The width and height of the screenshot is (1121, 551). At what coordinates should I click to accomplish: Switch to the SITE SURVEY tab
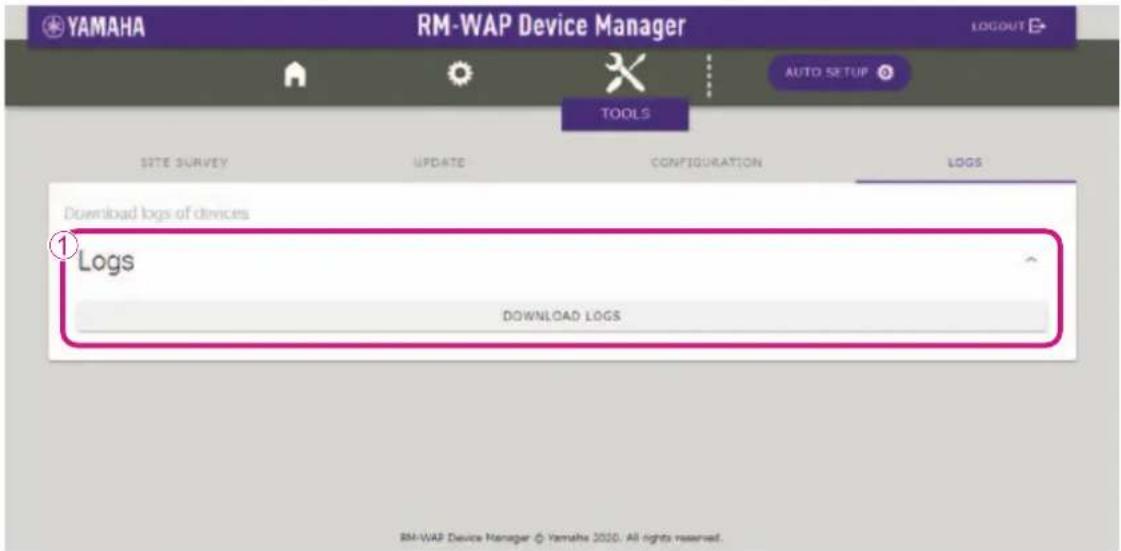point(184,163)
